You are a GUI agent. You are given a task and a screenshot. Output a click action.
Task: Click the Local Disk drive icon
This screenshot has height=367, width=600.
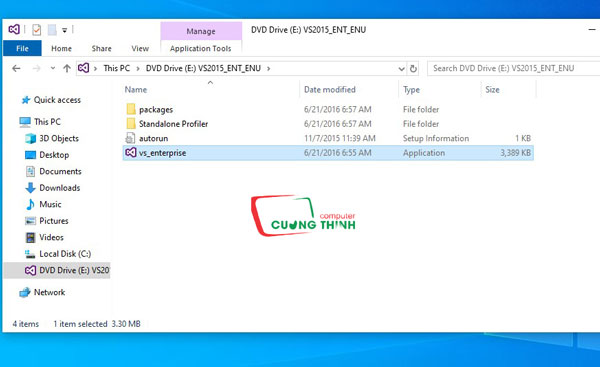(30, 254)
